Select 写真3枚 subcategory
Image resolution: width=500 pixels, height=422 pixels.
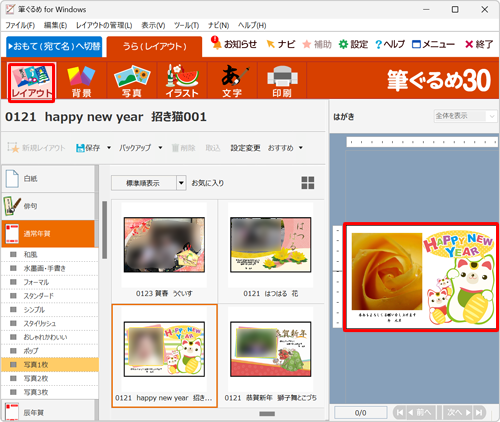50,392
